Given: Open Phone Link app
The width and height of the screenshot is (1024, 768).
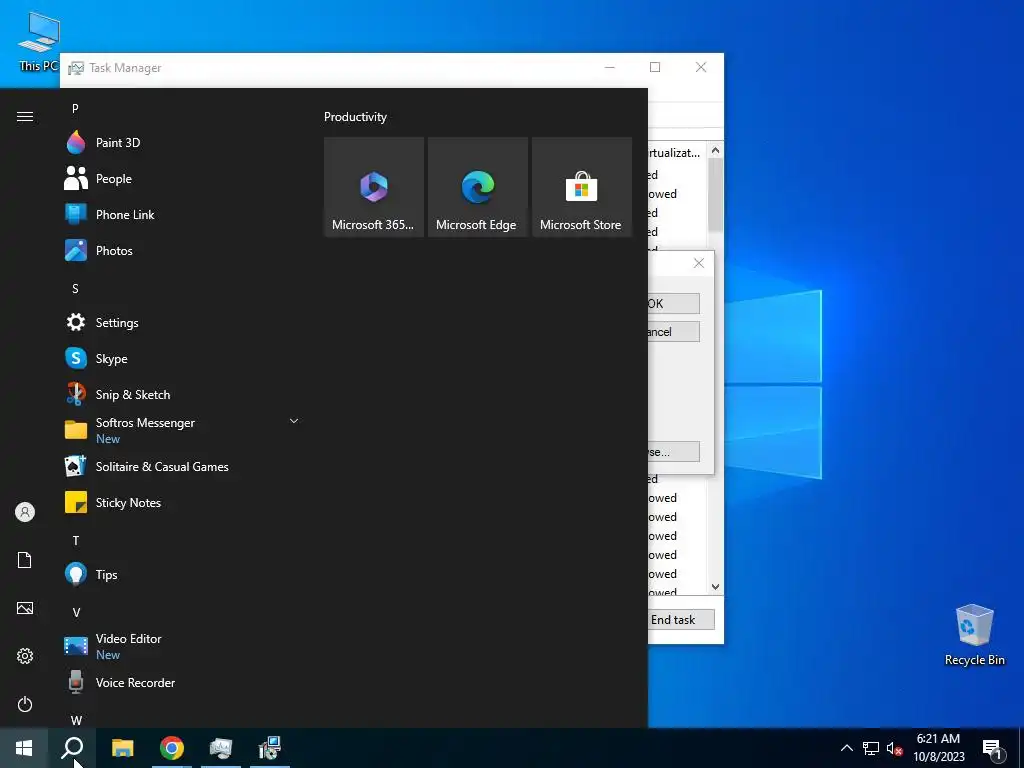Looking at the screenshot, I should pyautogui.click(x=183, y=214).
